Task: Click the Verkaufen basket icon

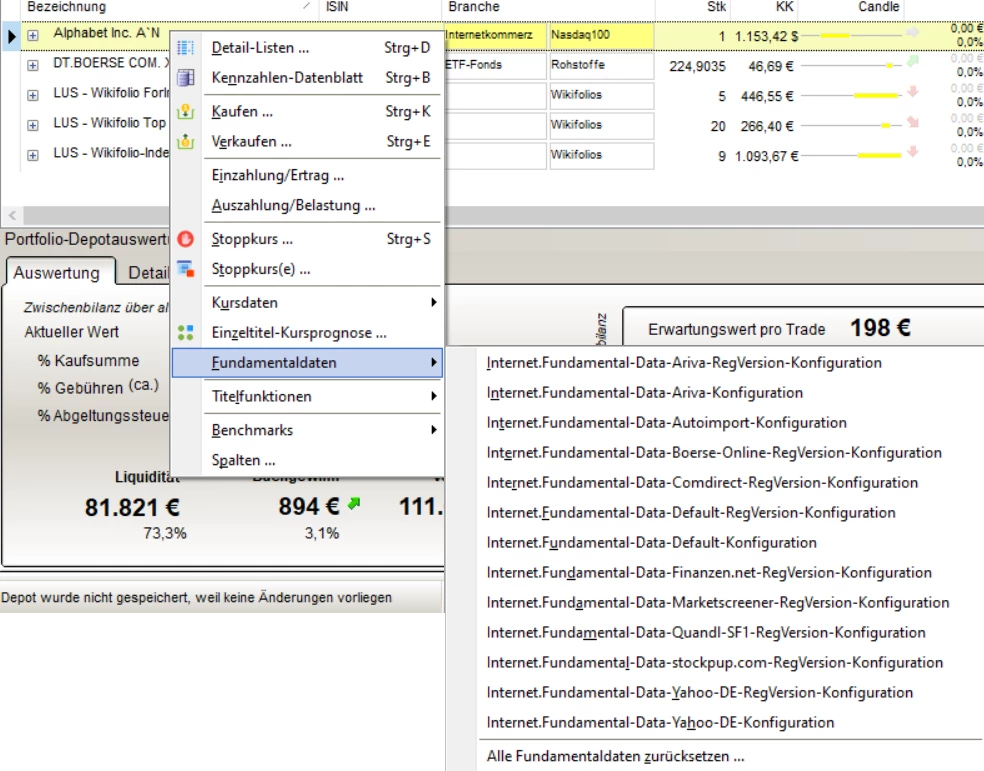Action: tap(186, 142)
